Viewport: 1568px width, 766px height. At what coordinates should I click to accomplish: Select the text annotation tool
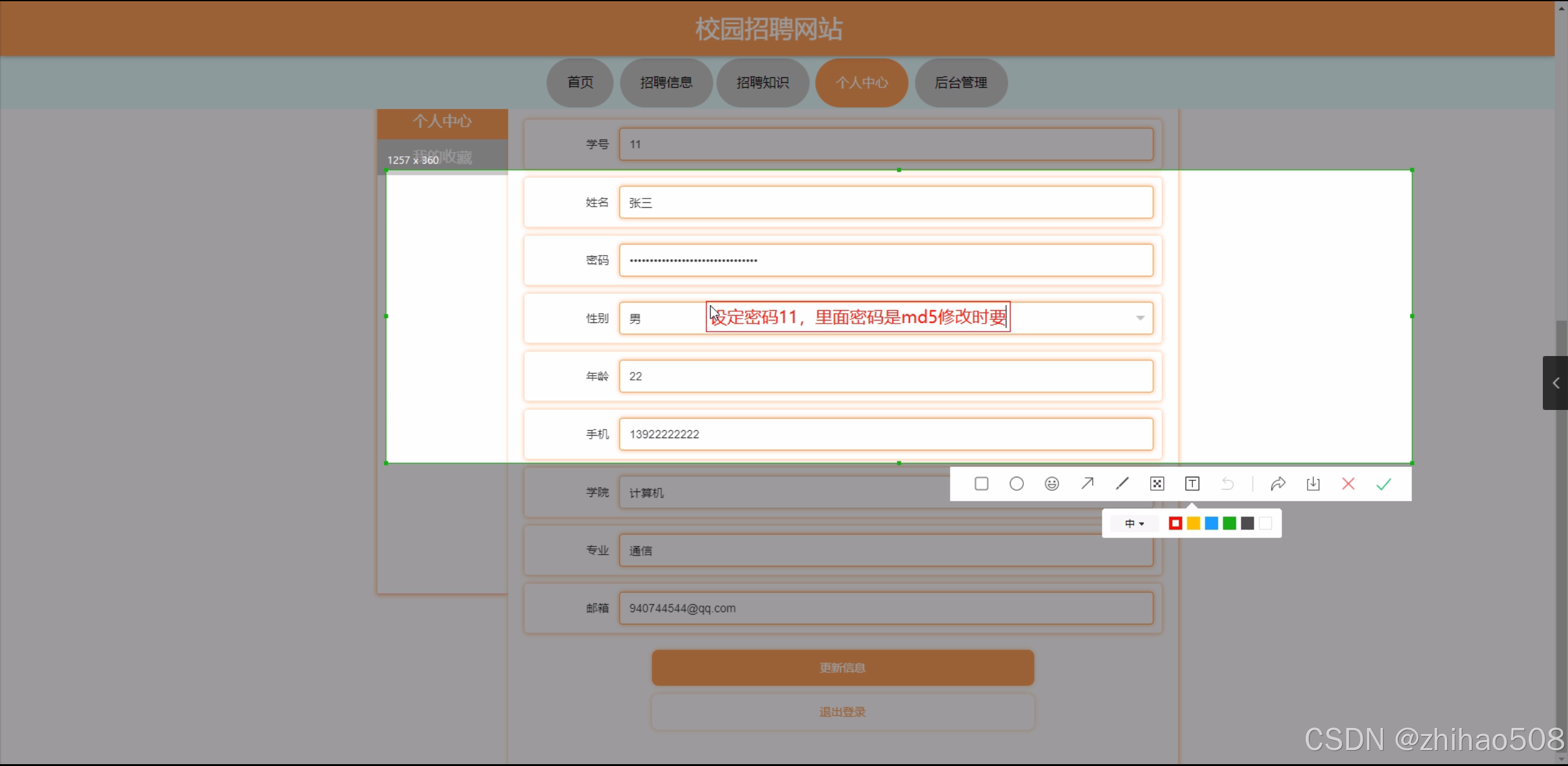1192,484
